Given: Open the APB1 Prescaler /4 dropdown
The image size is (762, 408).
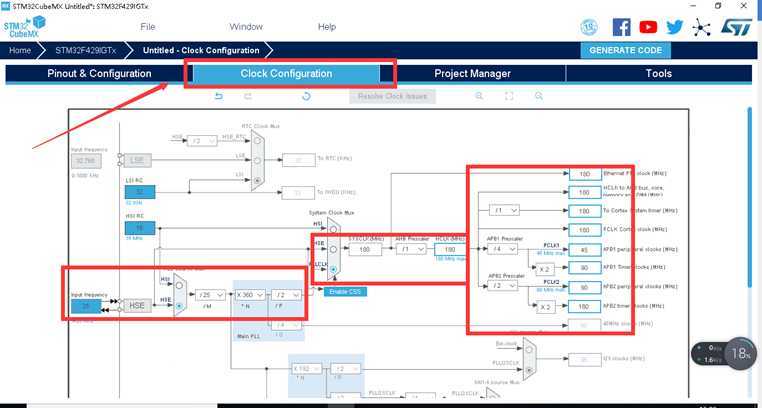Looking at the screenshot, I should (502, 249).
